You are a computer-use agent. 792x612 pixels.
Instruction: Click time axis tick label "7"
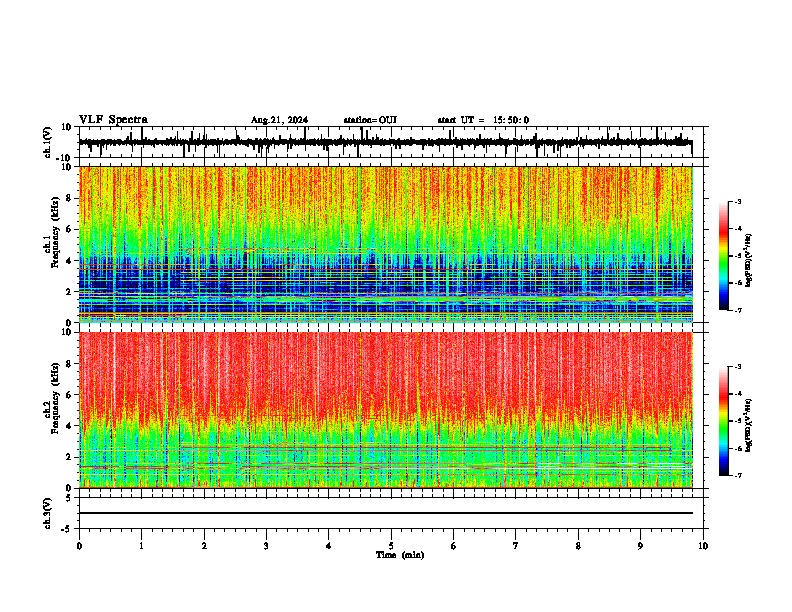[x=516, y=546]
